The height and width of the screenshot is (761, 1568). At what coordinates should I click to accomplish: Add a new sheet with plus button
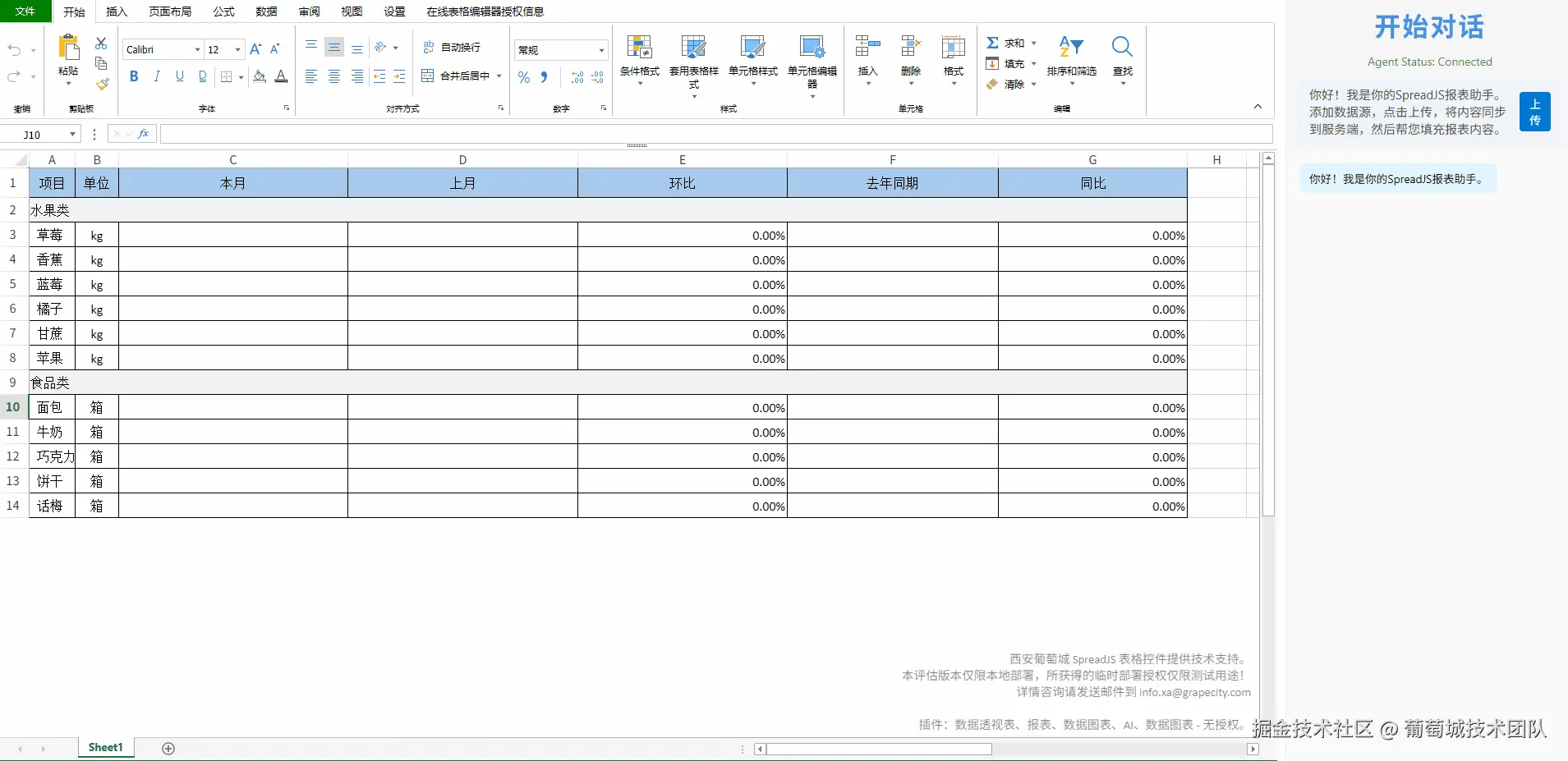pyautogui.click(x=168, y=748)
